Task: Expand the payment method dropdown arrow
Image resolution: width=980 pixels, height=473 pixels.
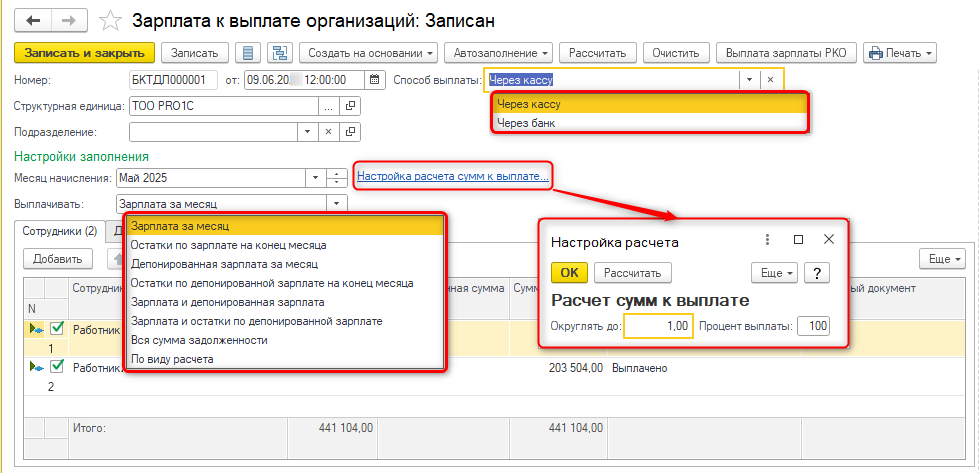Action: [x=747, y=80]
